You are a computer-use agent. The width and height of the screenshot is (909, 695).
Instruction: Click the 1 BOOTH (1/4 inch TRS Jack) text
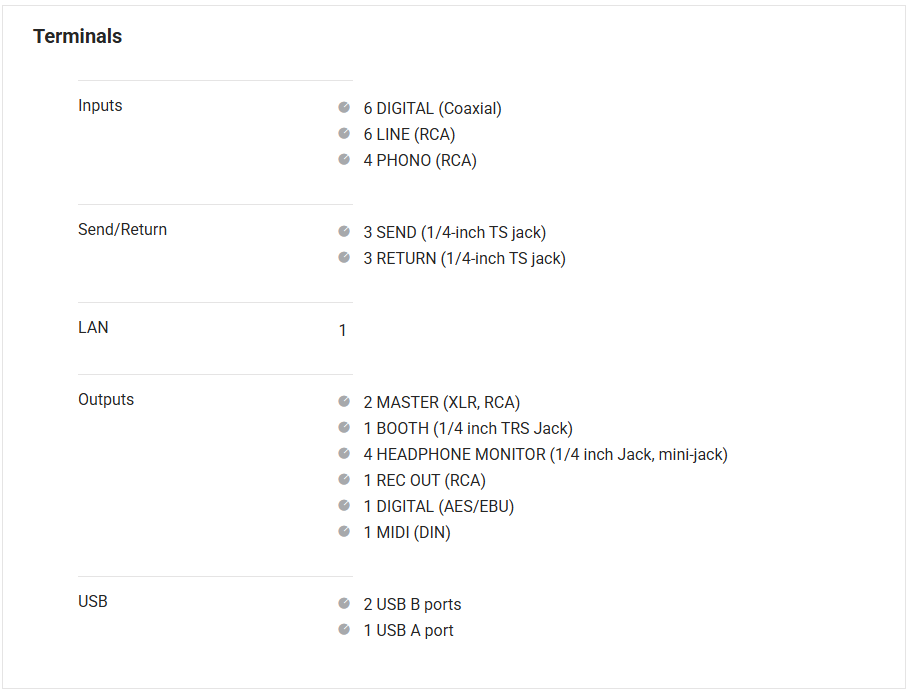point(468,429)
